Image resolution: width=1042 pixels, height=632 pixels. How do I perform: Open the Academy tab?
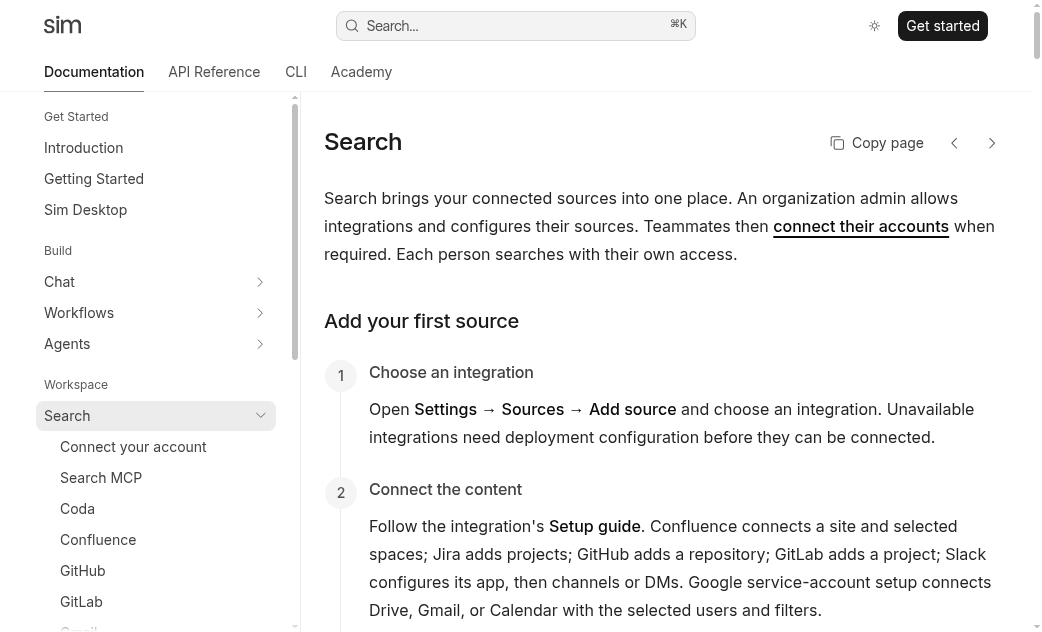362,72
